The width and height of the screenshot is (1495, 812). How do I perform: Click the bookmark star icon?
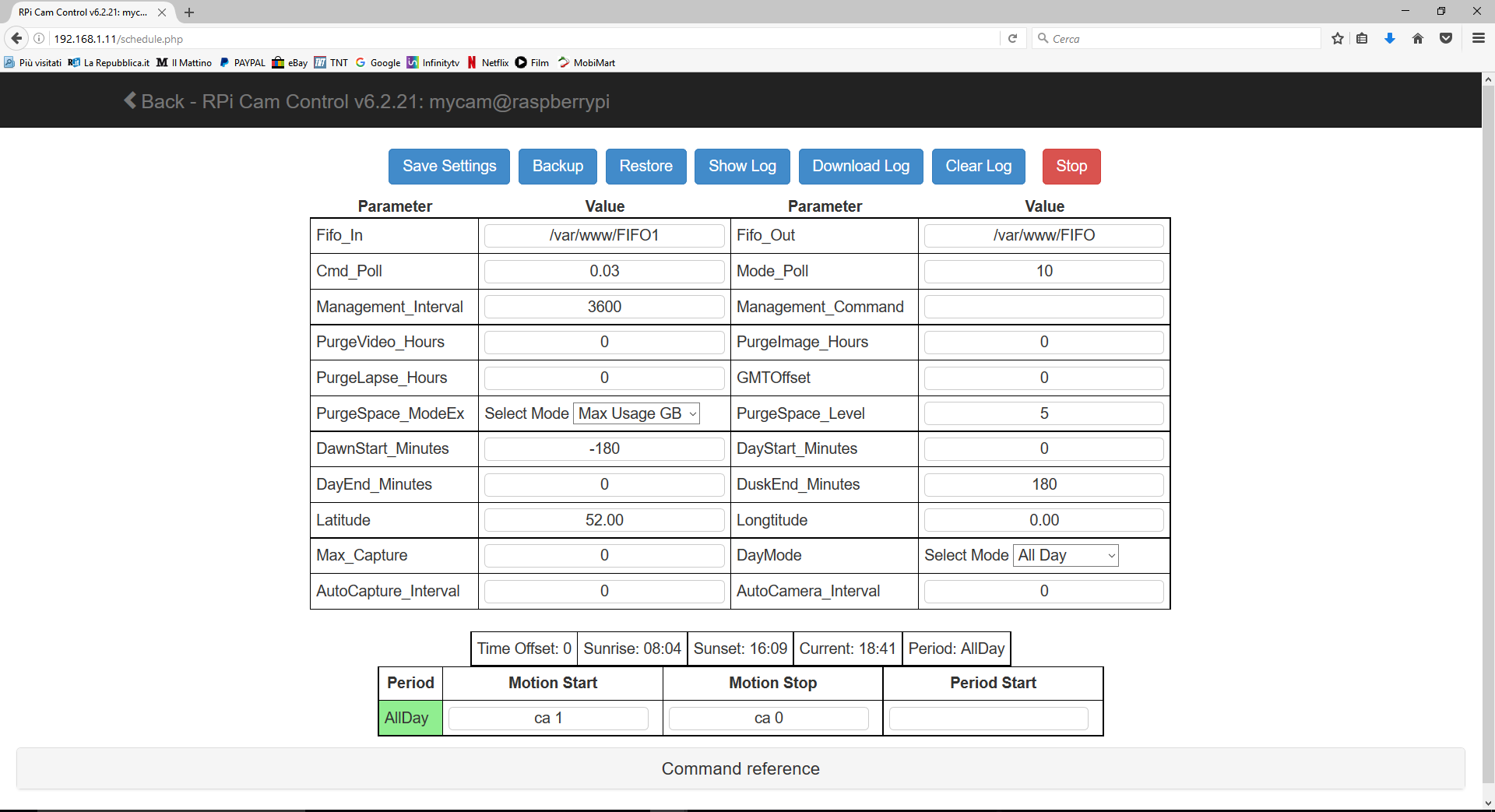click(1338, 38)
